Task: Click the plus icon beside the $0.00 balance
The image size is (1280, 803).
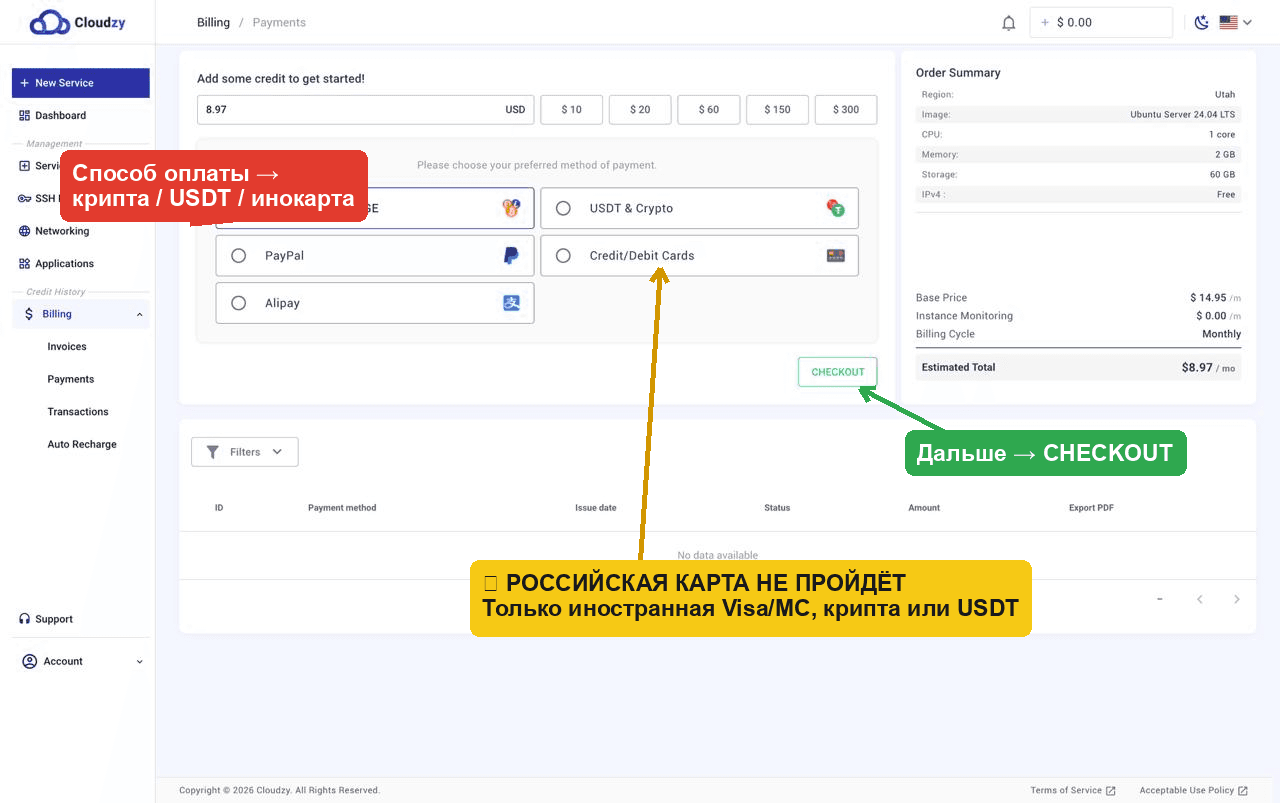Action: [x=1045, y=22]
